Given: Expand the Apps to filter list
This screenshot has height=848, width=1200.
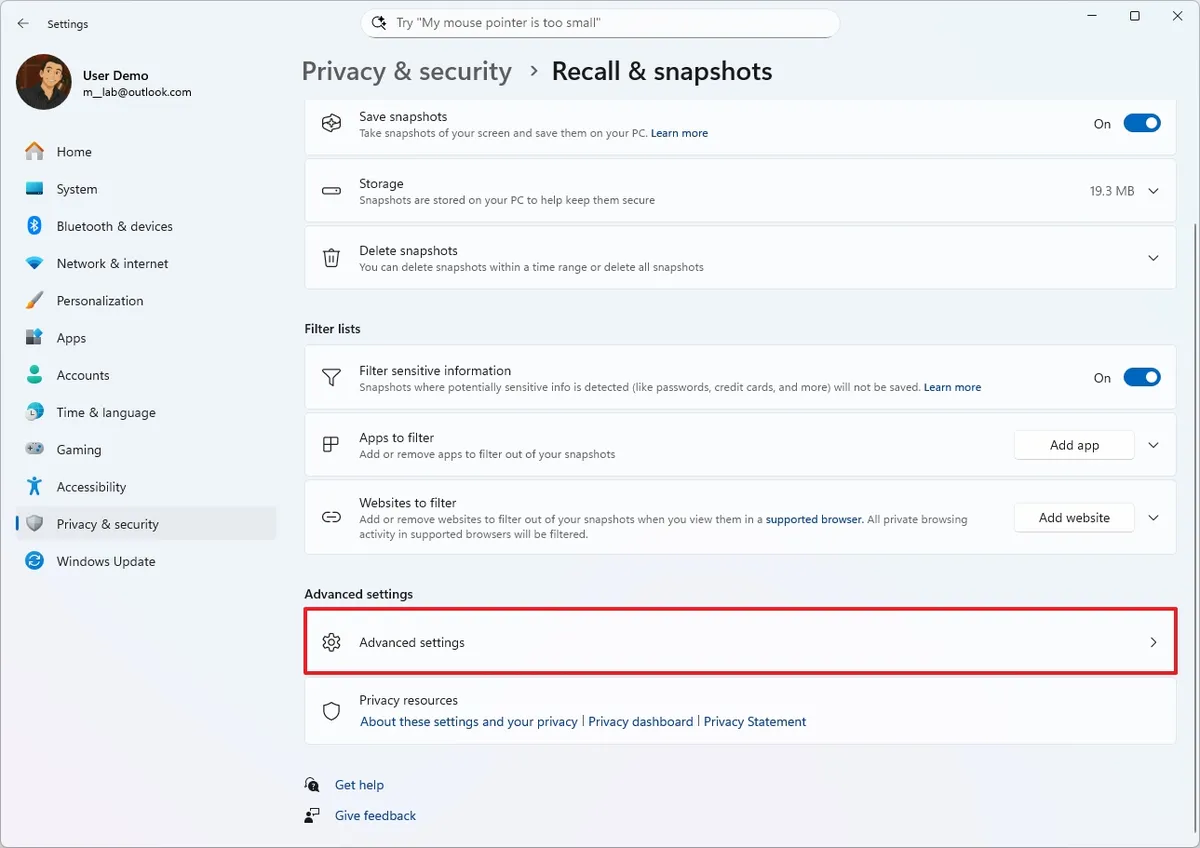Looking at the screenshot, I should click(1153, 445).
